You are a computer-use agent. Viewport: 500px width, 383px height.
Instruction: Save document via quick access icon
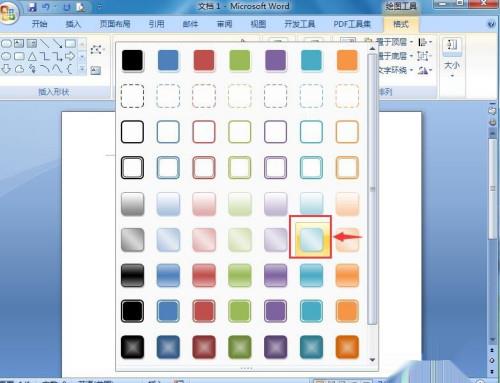point(32,7)
